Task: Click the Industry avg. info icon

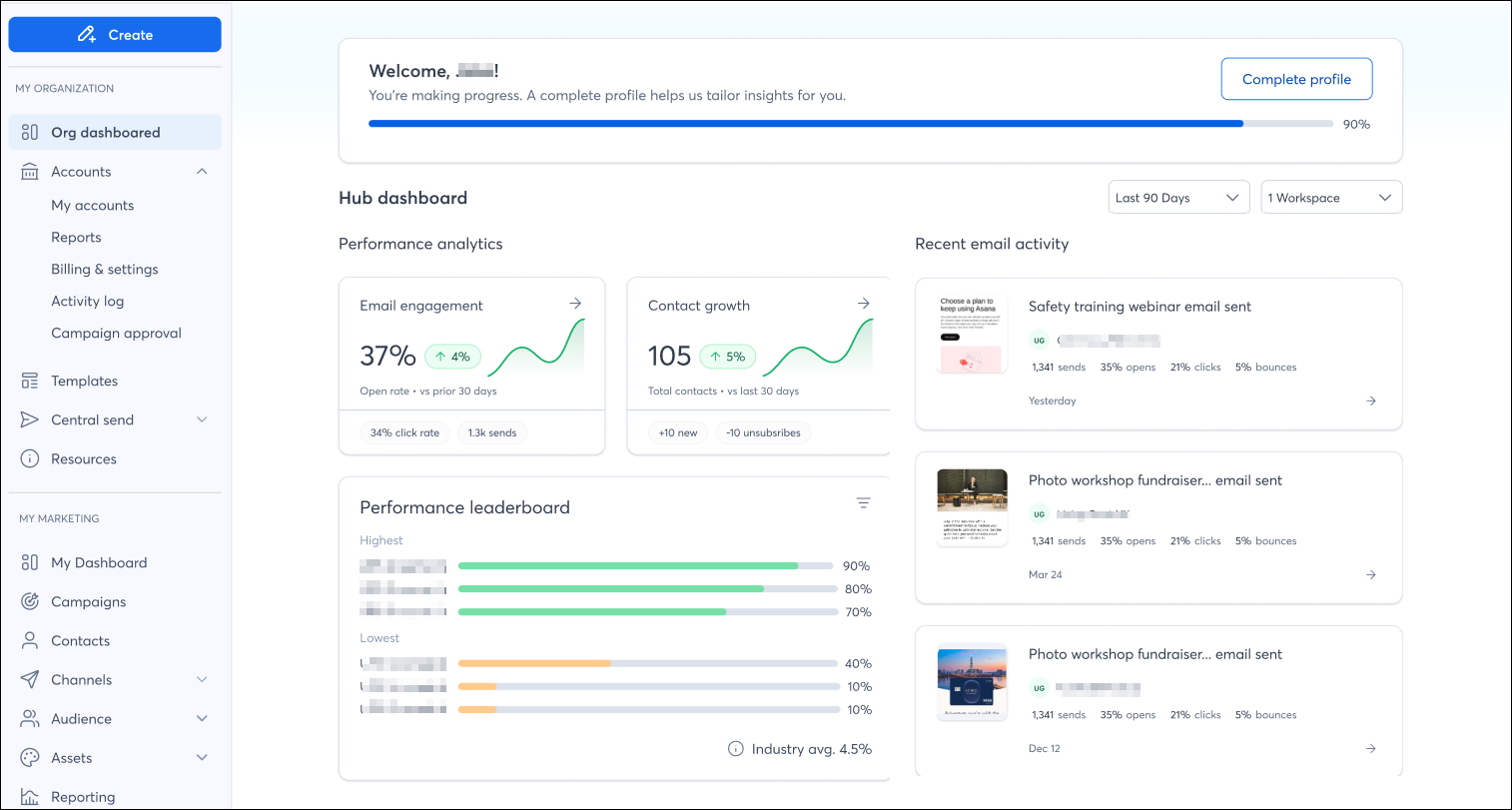Action: [x=736, y=749]
